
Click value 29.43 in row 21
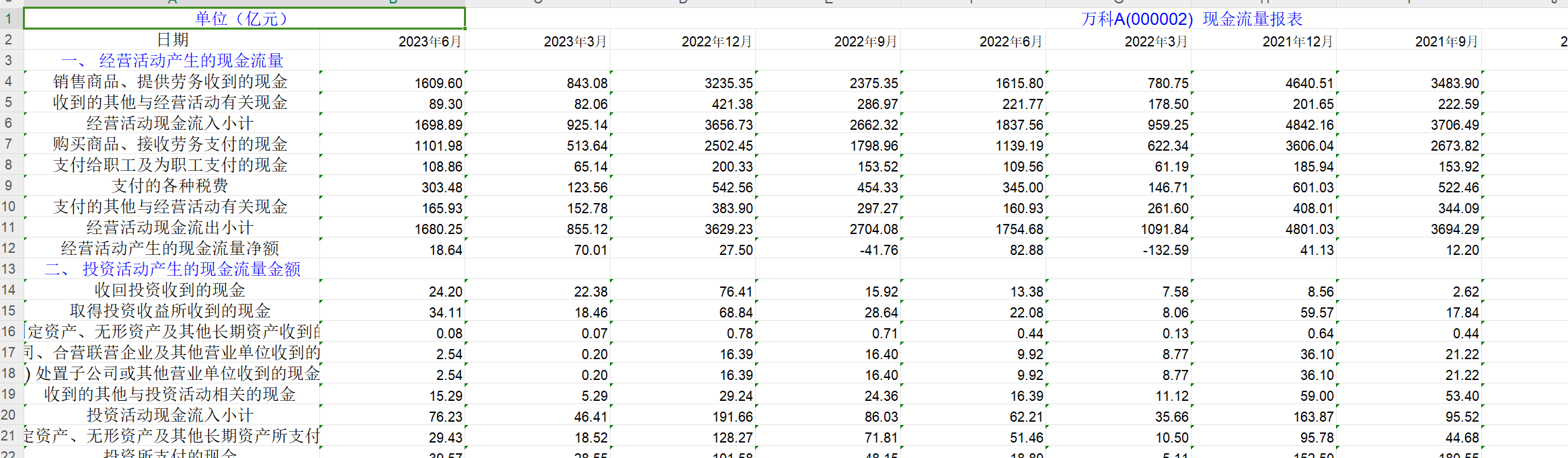[x=446, y=438]
